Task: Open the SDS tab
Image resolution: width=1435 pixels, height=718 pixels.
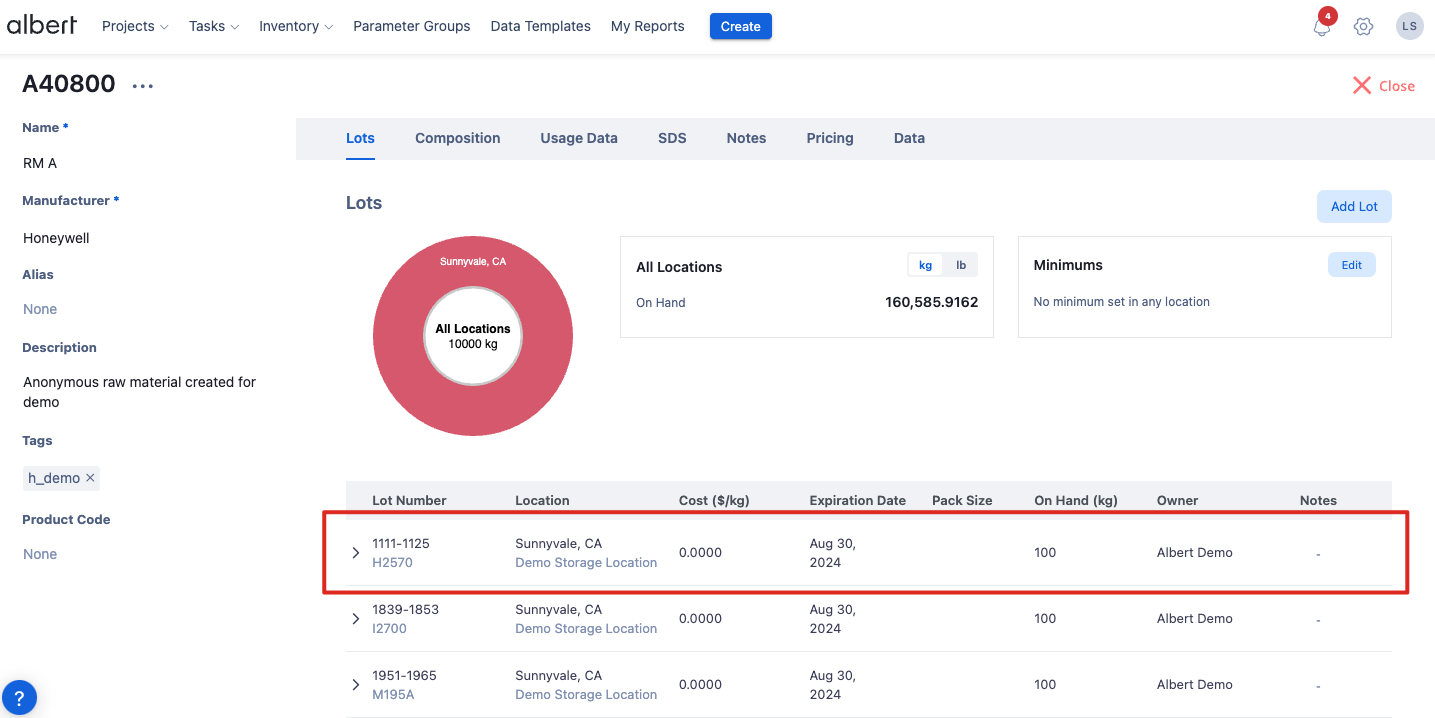Action: [x=672, y=138]
